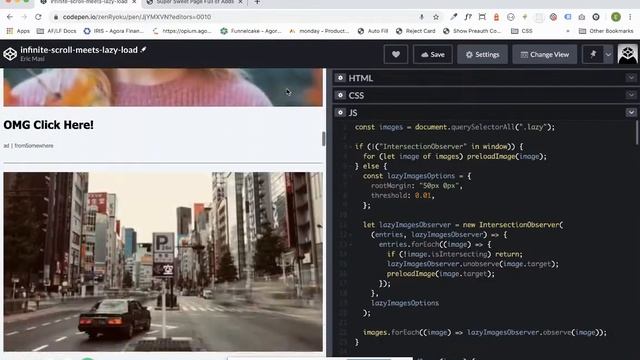Viewport: 640px width, 360px height.
Task: Reload the page
Action: (x=38, y=17)
